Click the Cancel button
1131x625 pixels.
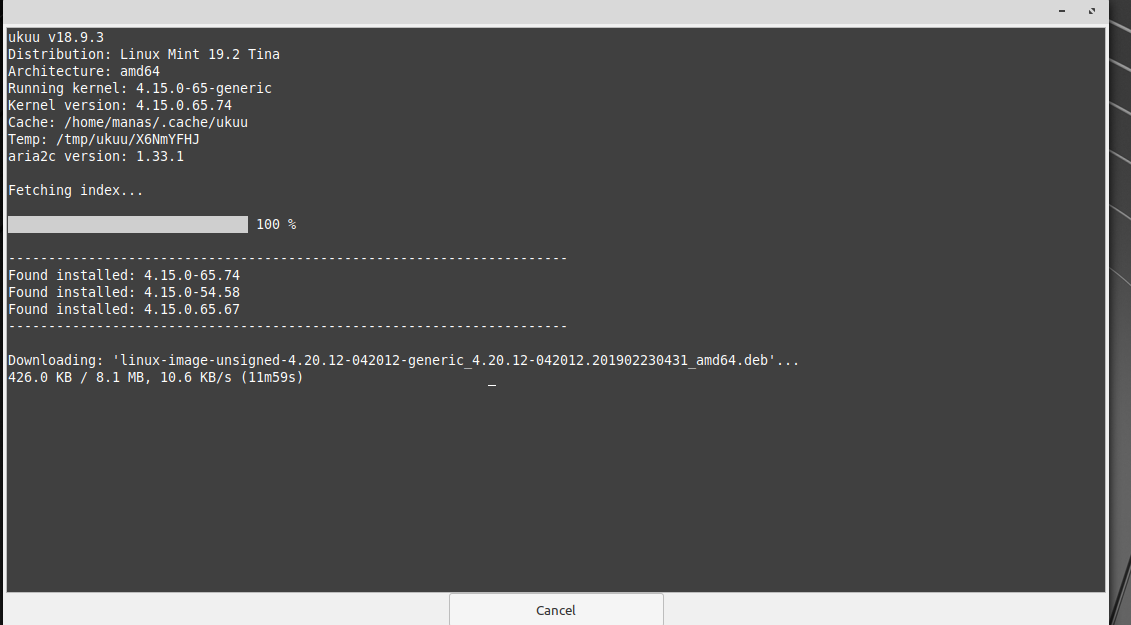(555, 610)
